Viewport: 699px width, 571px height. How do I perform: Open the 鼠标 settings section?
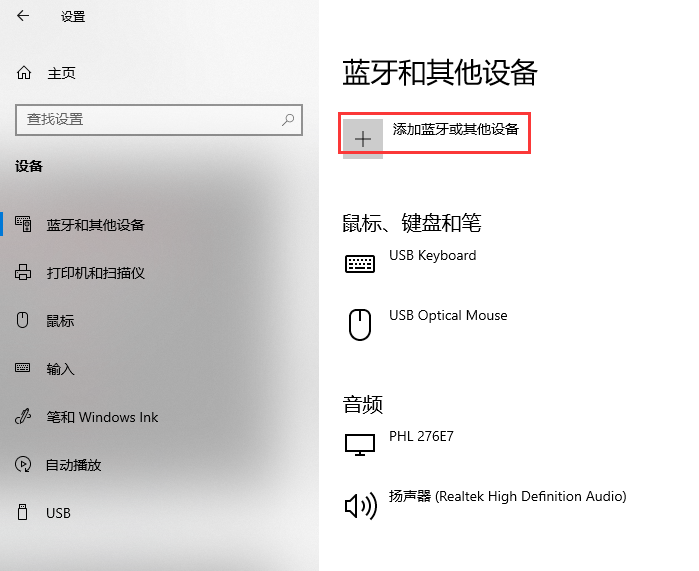pyautogui.click(x=60, y=321)
